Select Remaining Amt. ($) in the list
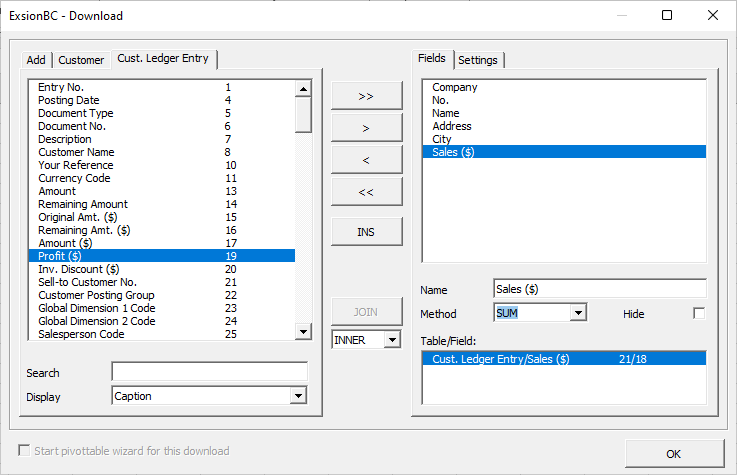 point(161,230)
